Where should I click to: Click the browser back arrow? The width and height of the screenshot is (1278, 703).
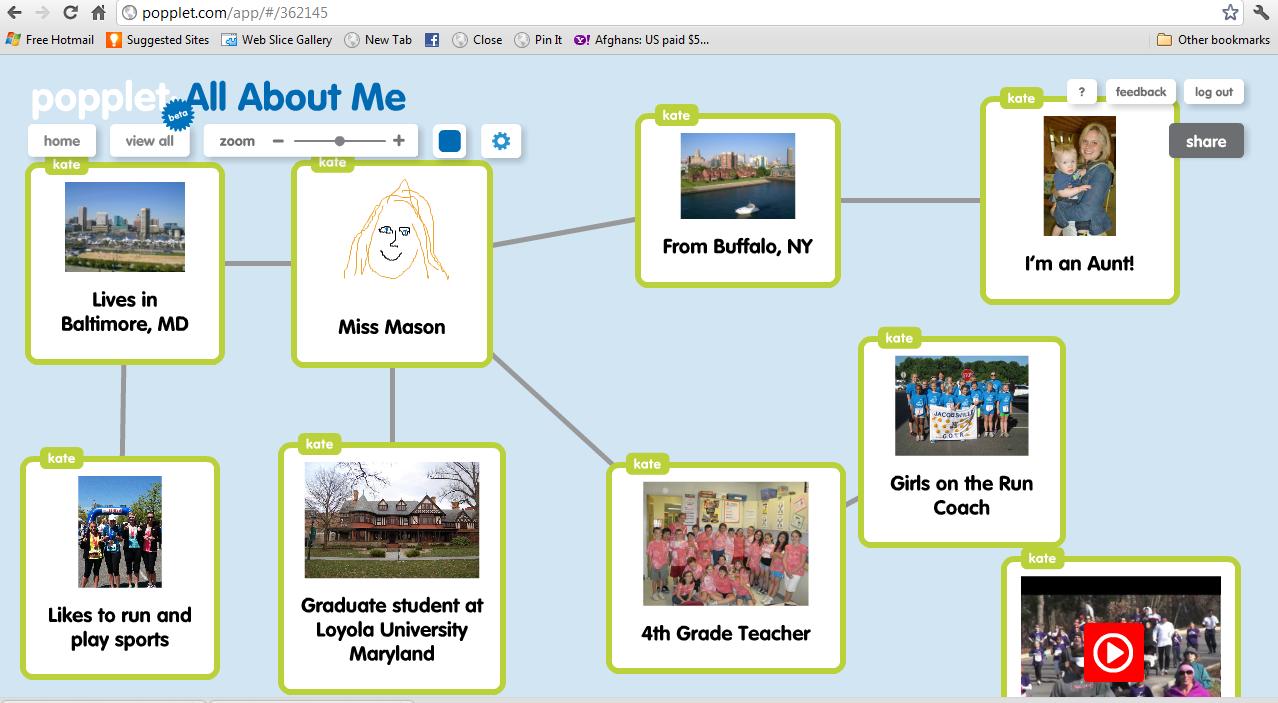[x=17, y=14]
